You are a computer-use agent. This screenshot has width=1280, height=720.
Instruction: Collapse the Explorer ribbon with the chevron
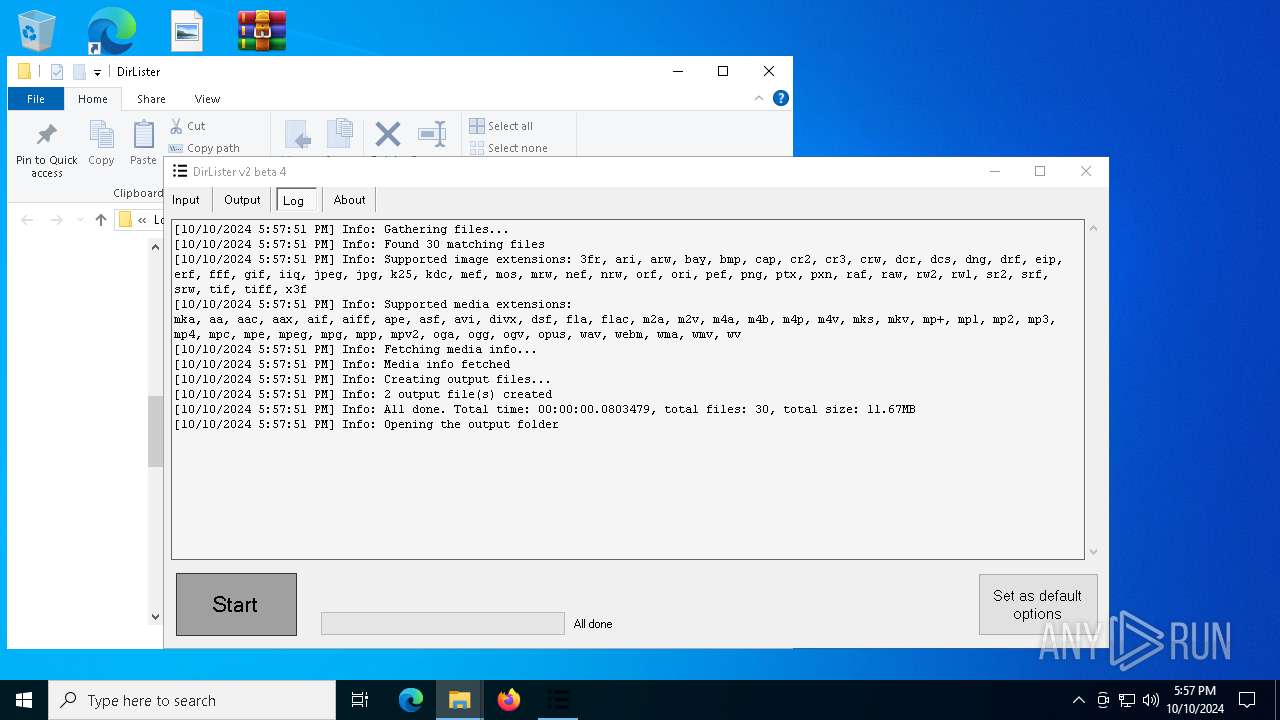(759, 98)
